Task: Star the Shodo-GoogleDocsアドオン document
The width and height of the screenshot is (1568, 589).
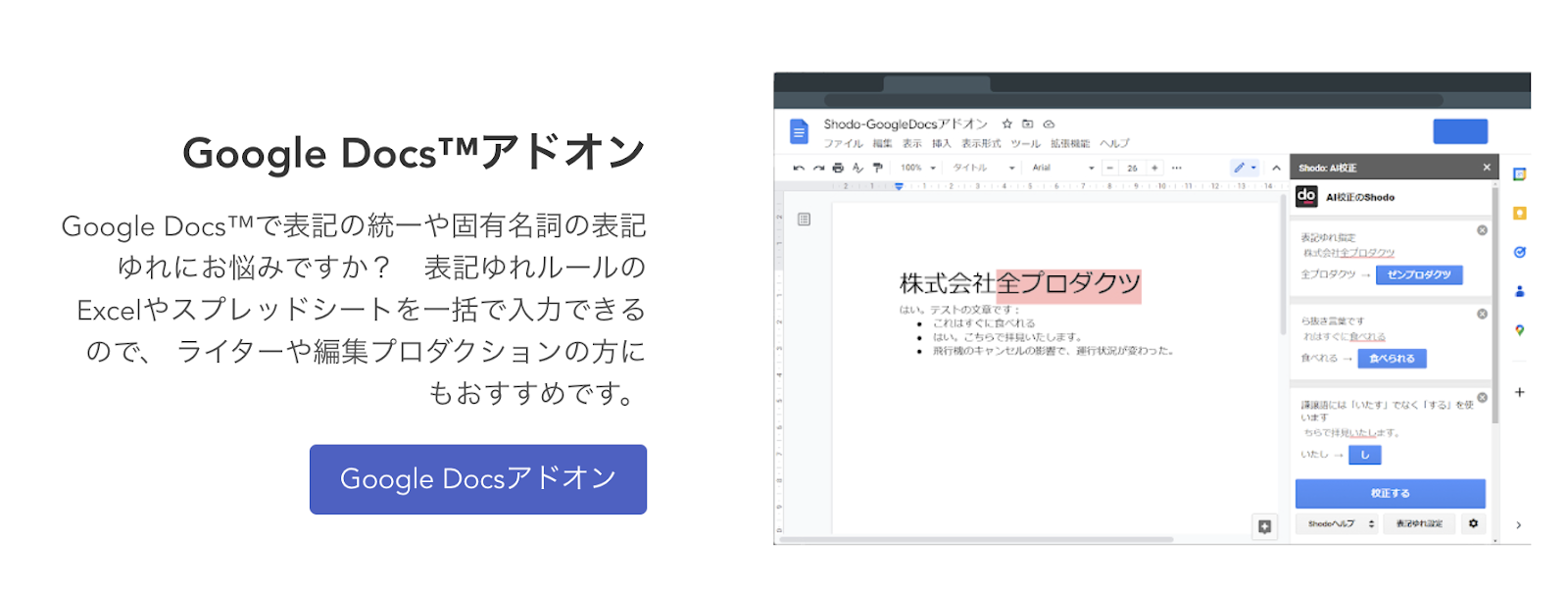Action: pyautogui.click(x=1006, y=124)
